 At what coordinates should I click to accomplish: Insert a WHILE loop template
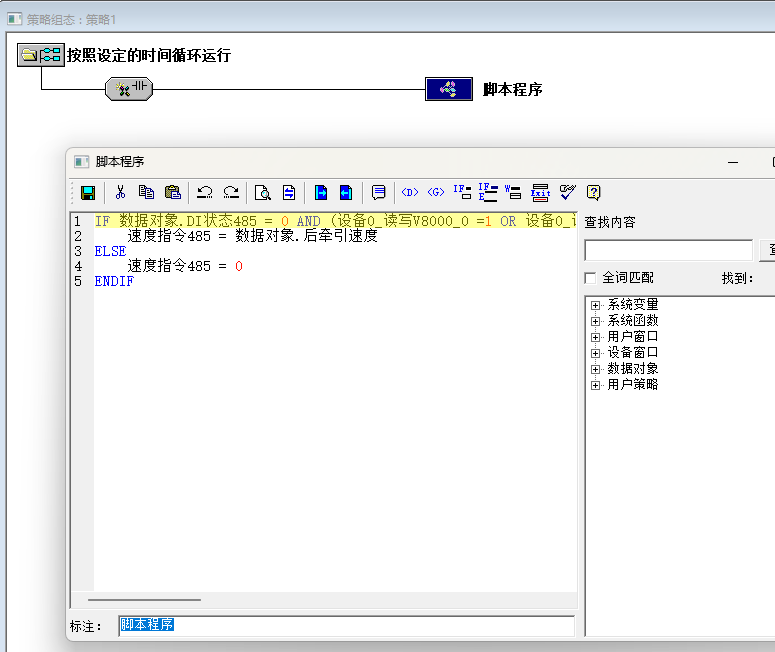click(513, 192)
